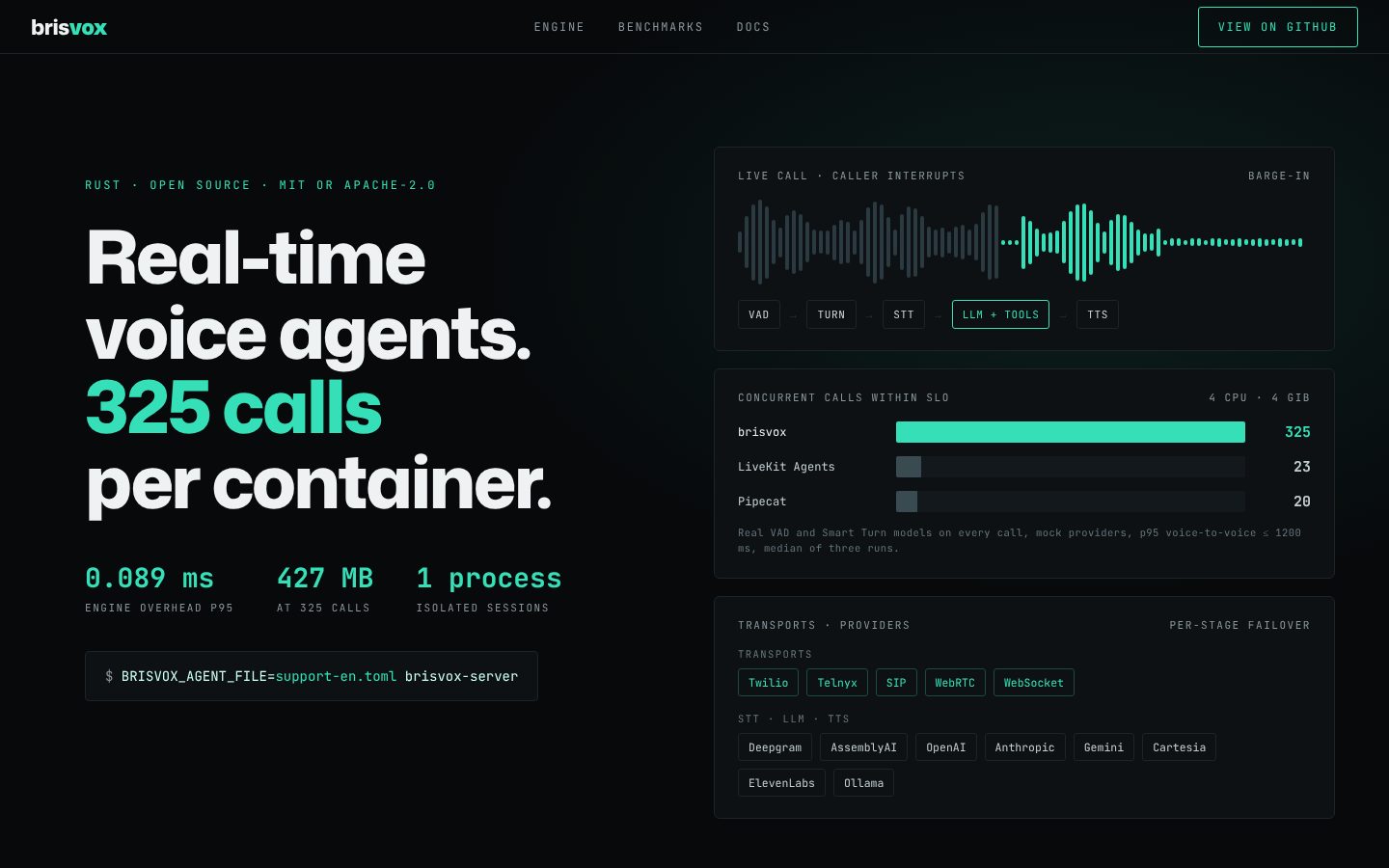Click the View on GitHub button
This screenshot has width=1389, height=868.
click(x=1277, y=27)
